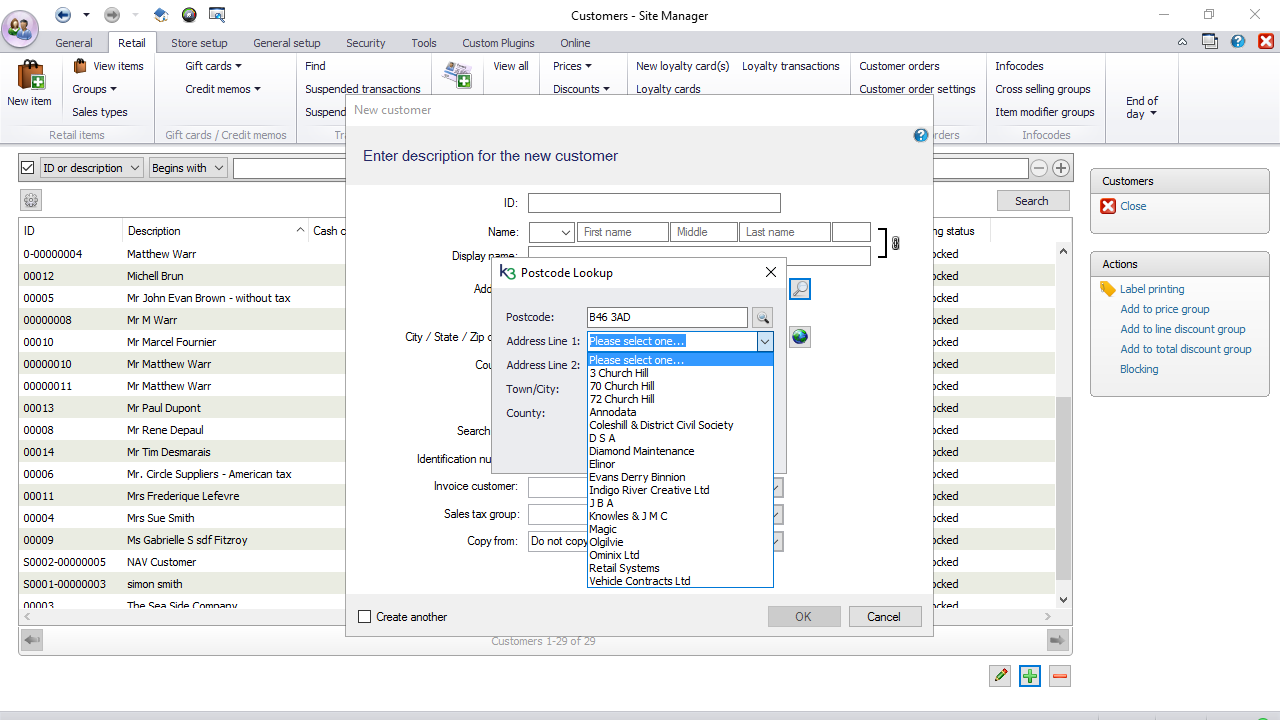Tick the Create another checkbox
Screen dimensions: 1280x720
[x=365, y=617]
